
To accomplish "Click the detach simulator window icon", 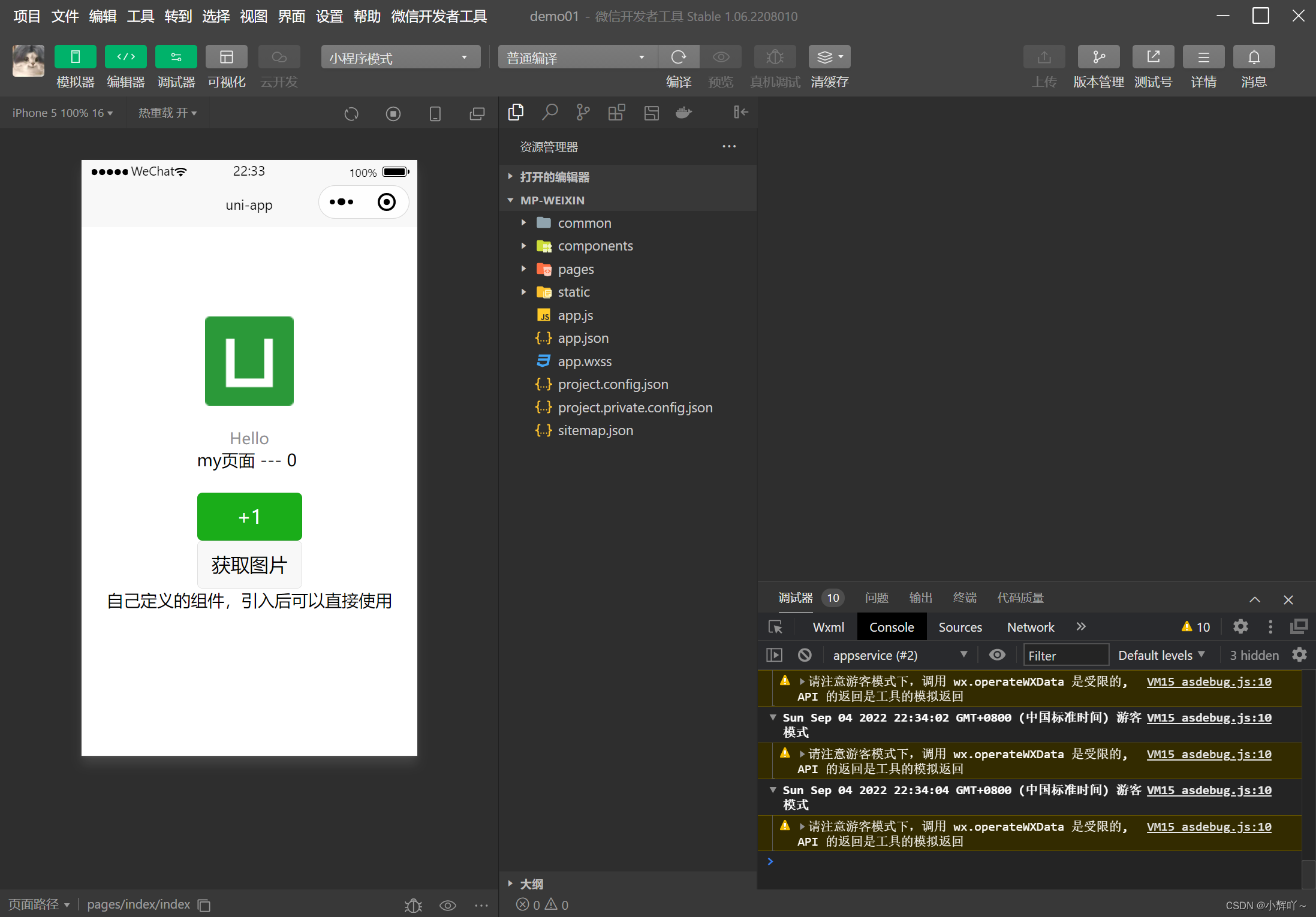I will (x=477, y=113).
